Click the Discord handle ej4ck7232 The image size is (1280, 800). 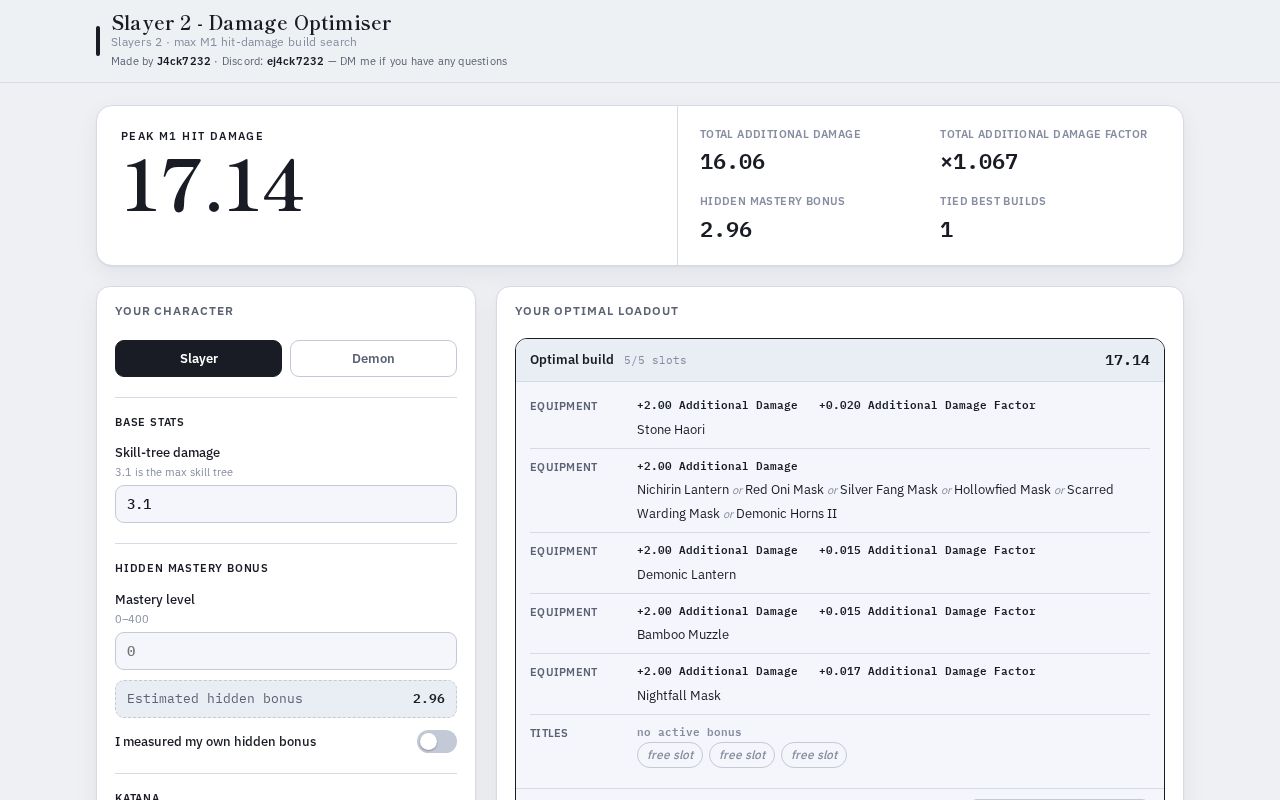295,61
